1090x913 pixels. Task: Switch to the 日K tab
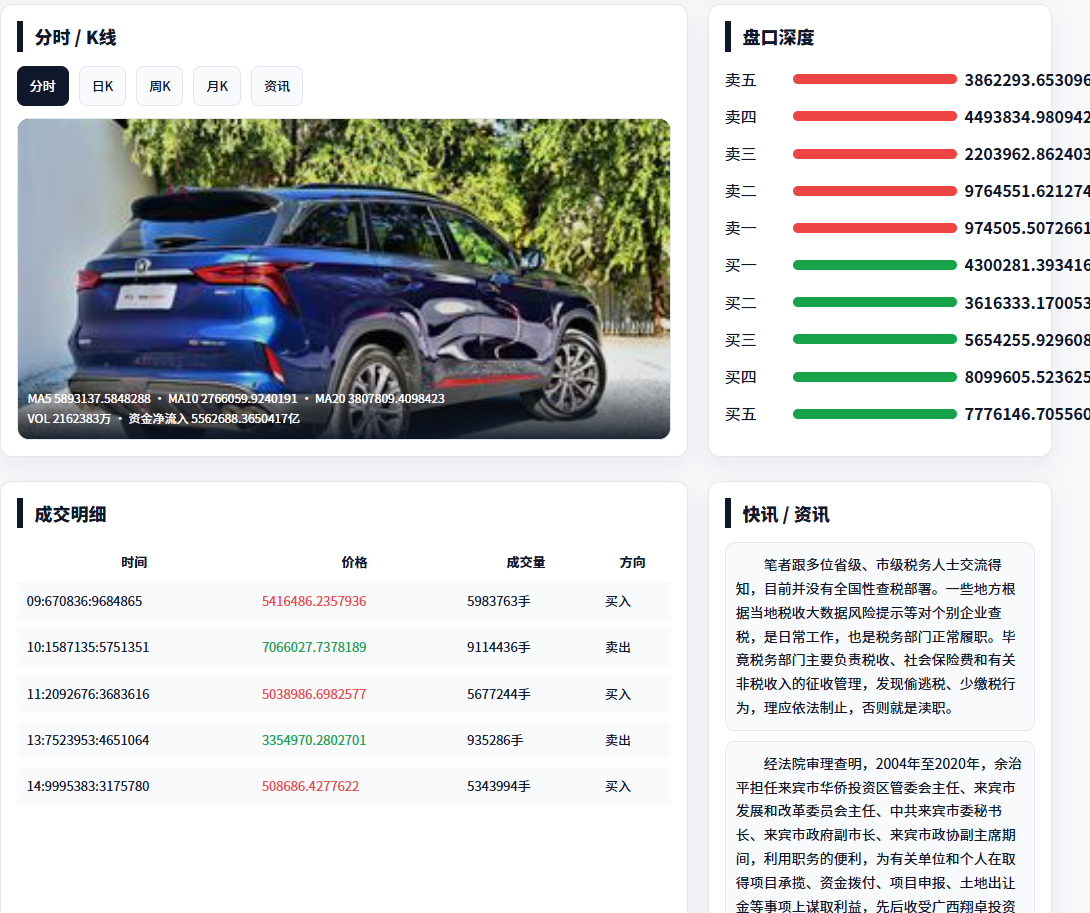pyautogui.click(x=102, y=86)
